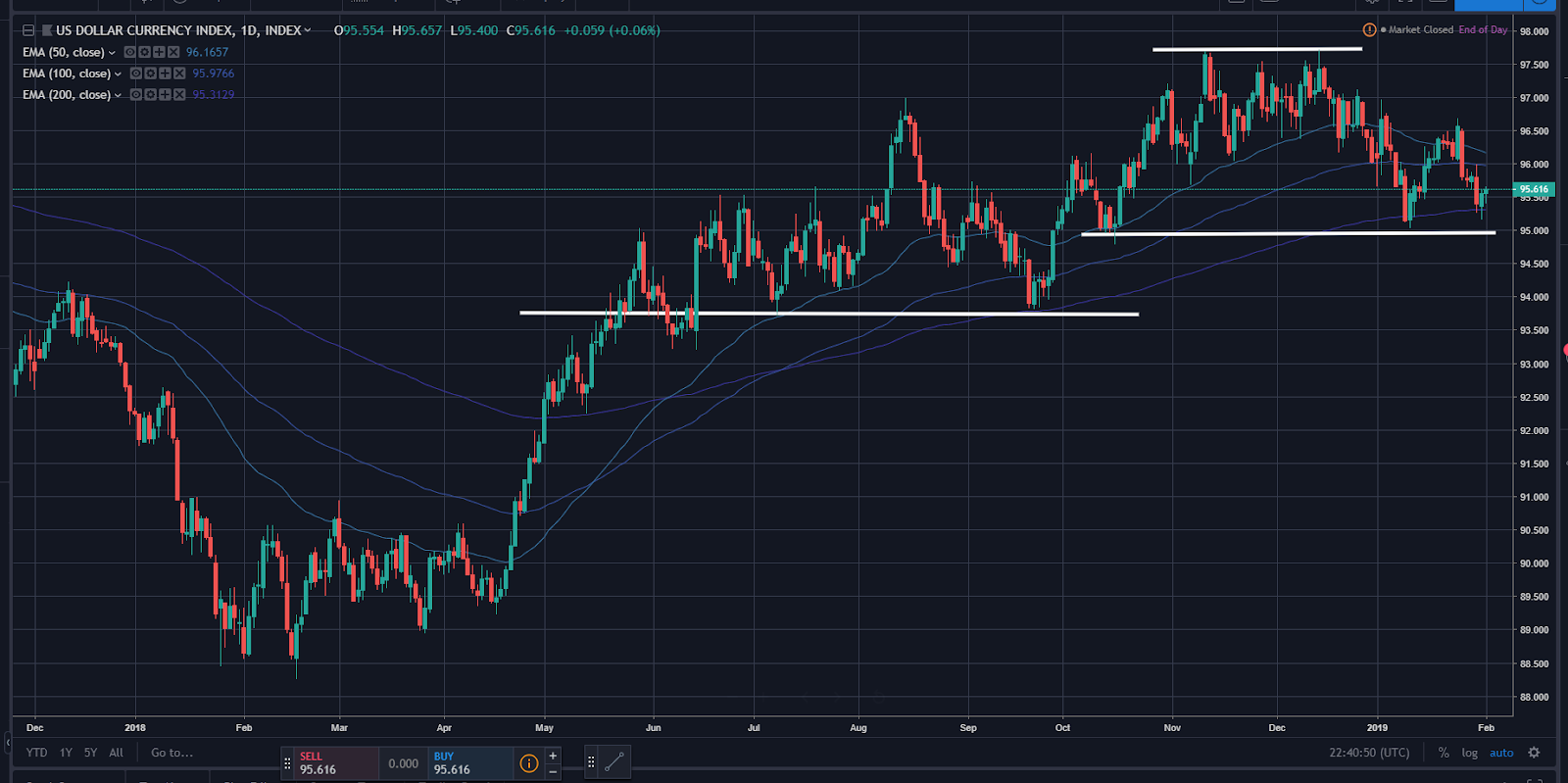Increase quantity with the plus stepper

click(553, 756)
